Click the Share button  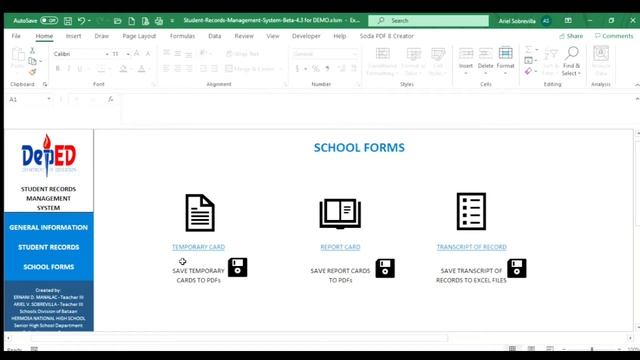coord(571,36)
